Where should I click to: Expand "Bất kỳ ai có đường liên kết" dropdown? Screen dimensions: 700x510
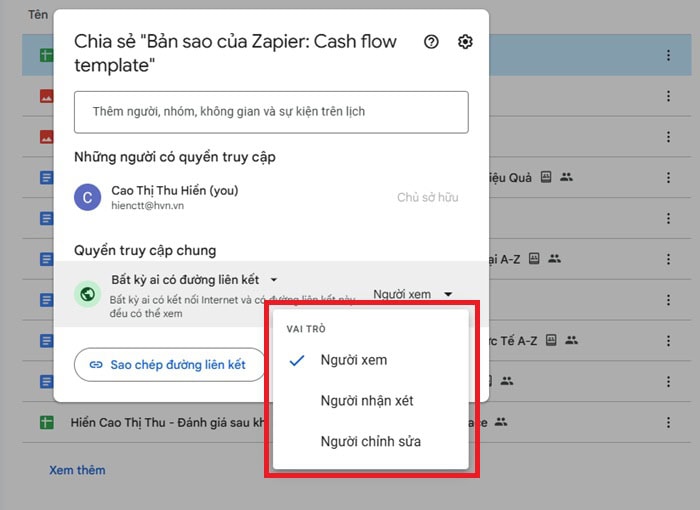pyautogui.click(x=194, y=280)
